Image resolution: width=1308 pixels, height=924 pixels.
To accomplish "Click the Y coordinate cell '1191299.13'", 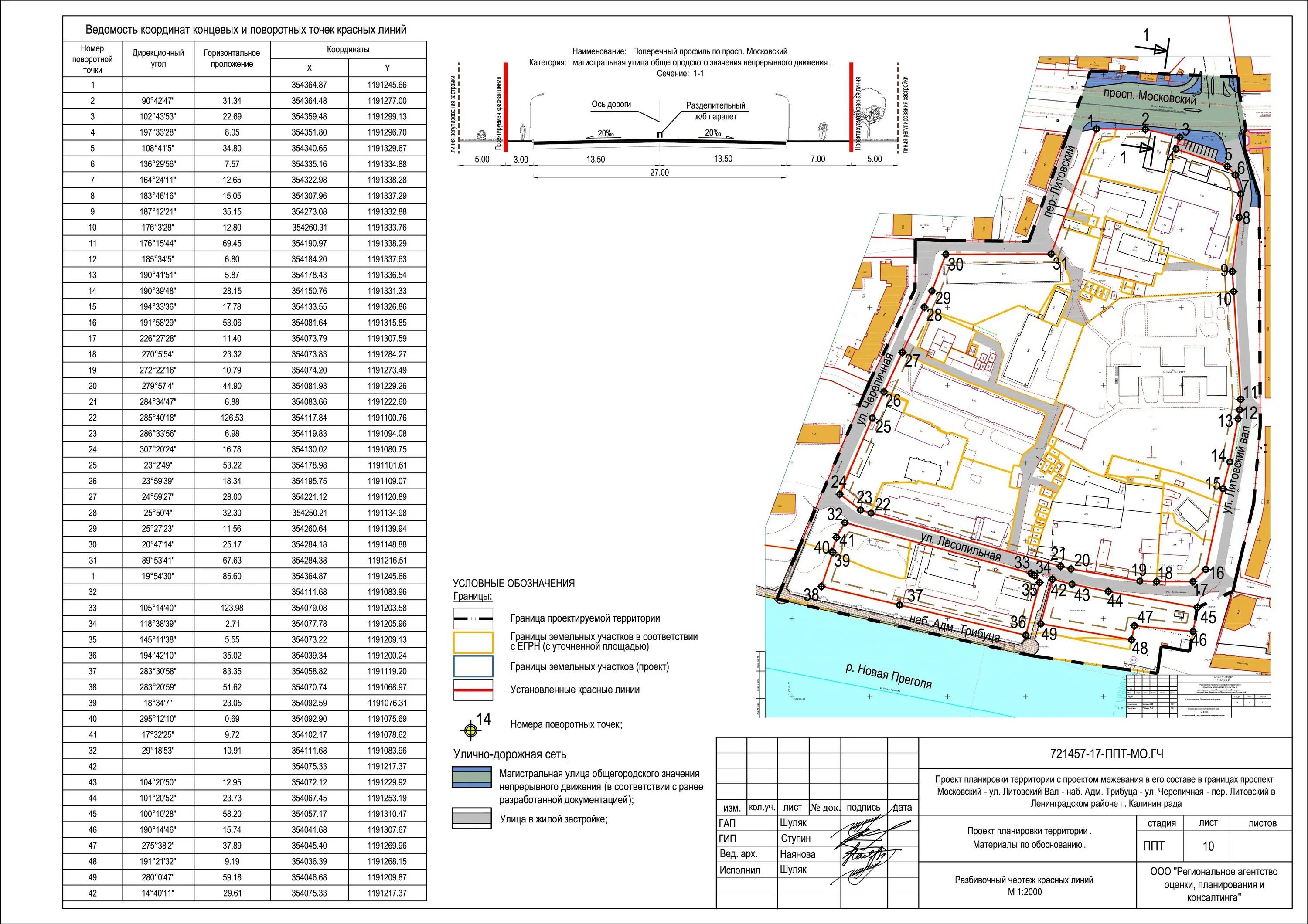I will click(x=388, y=116).
